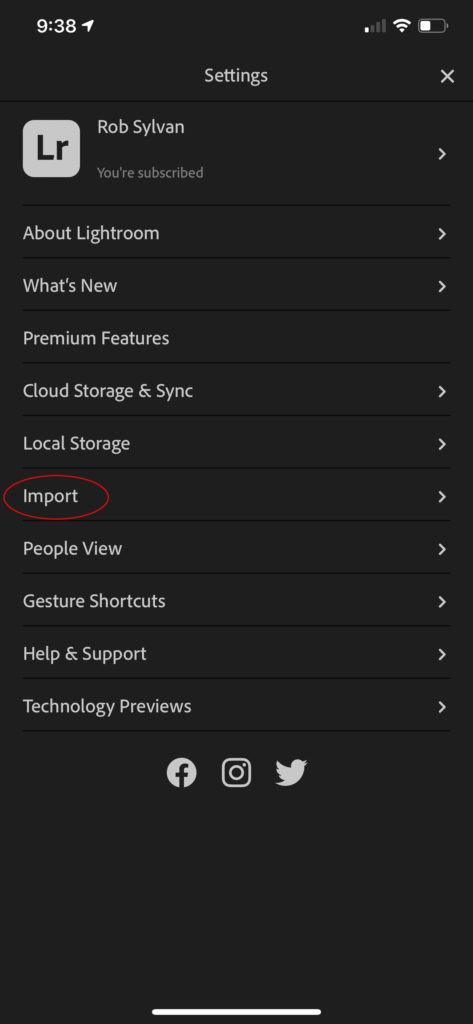Expand chevron on Technology Previews row
This screenshot has height=1024, width=473.
tap(442, 707)
